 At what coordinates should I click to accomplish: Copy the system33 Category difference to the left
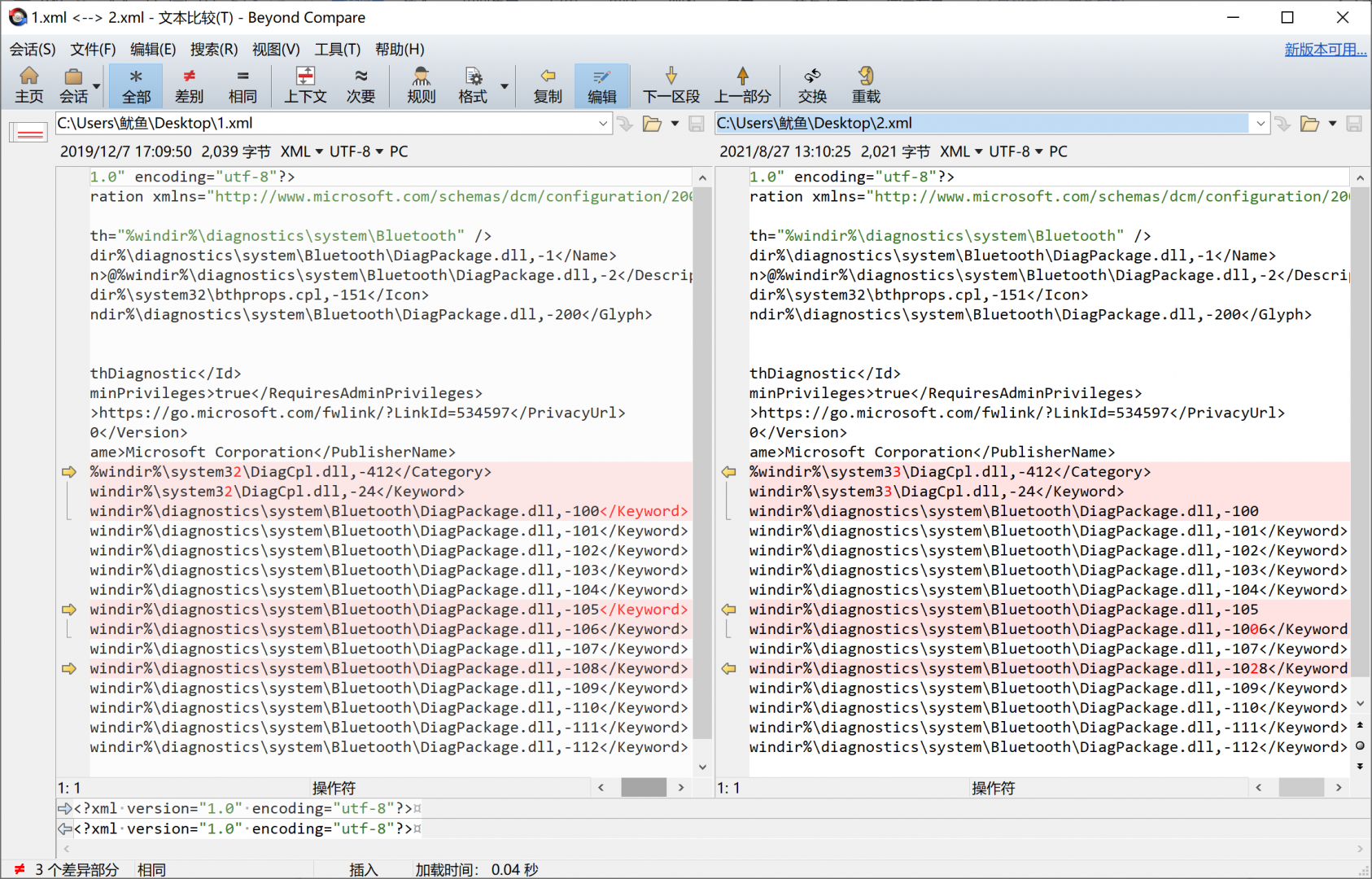[728, 472]
